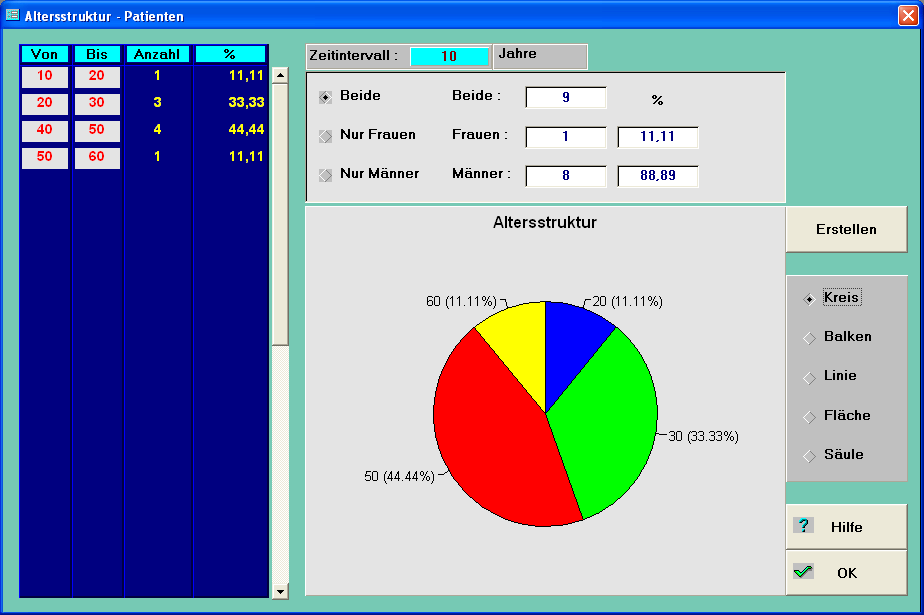Click the Zeitintervall value field
924x615 pixels.
(x=449, y=57)
